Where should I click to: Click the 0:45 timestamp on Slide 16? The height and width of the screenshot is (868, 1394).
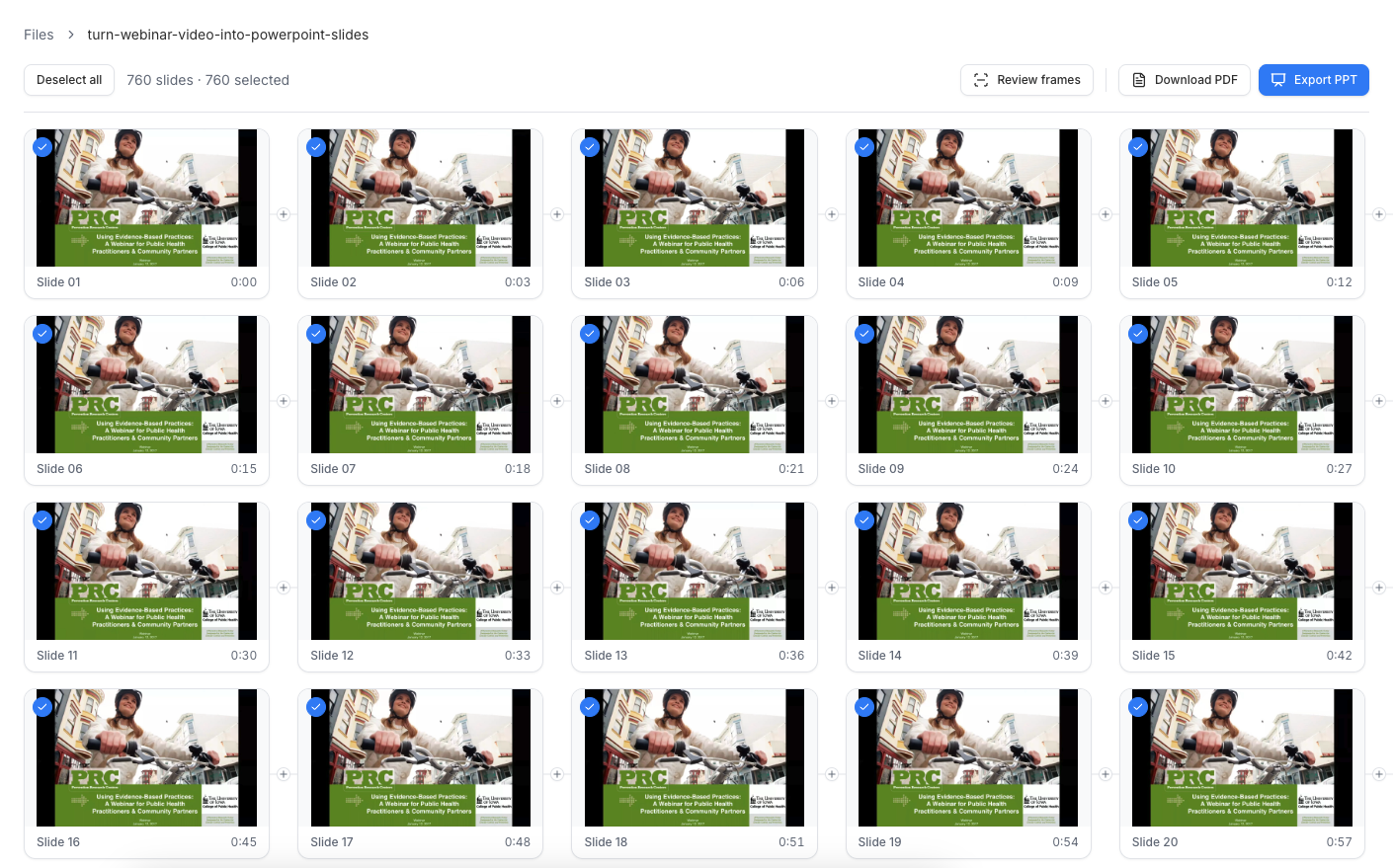tap(244, 842)
